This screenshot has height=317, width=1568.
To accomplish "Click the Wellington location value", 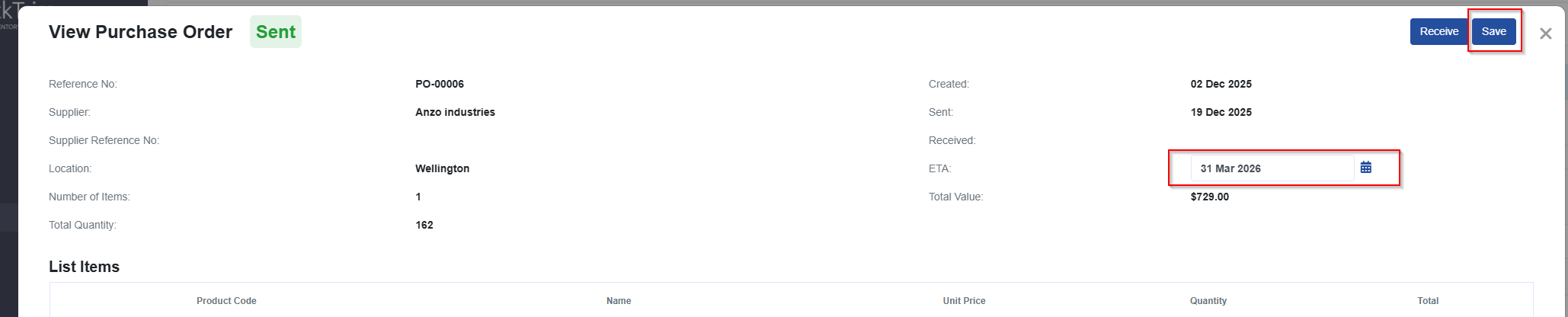I will 442,168.
